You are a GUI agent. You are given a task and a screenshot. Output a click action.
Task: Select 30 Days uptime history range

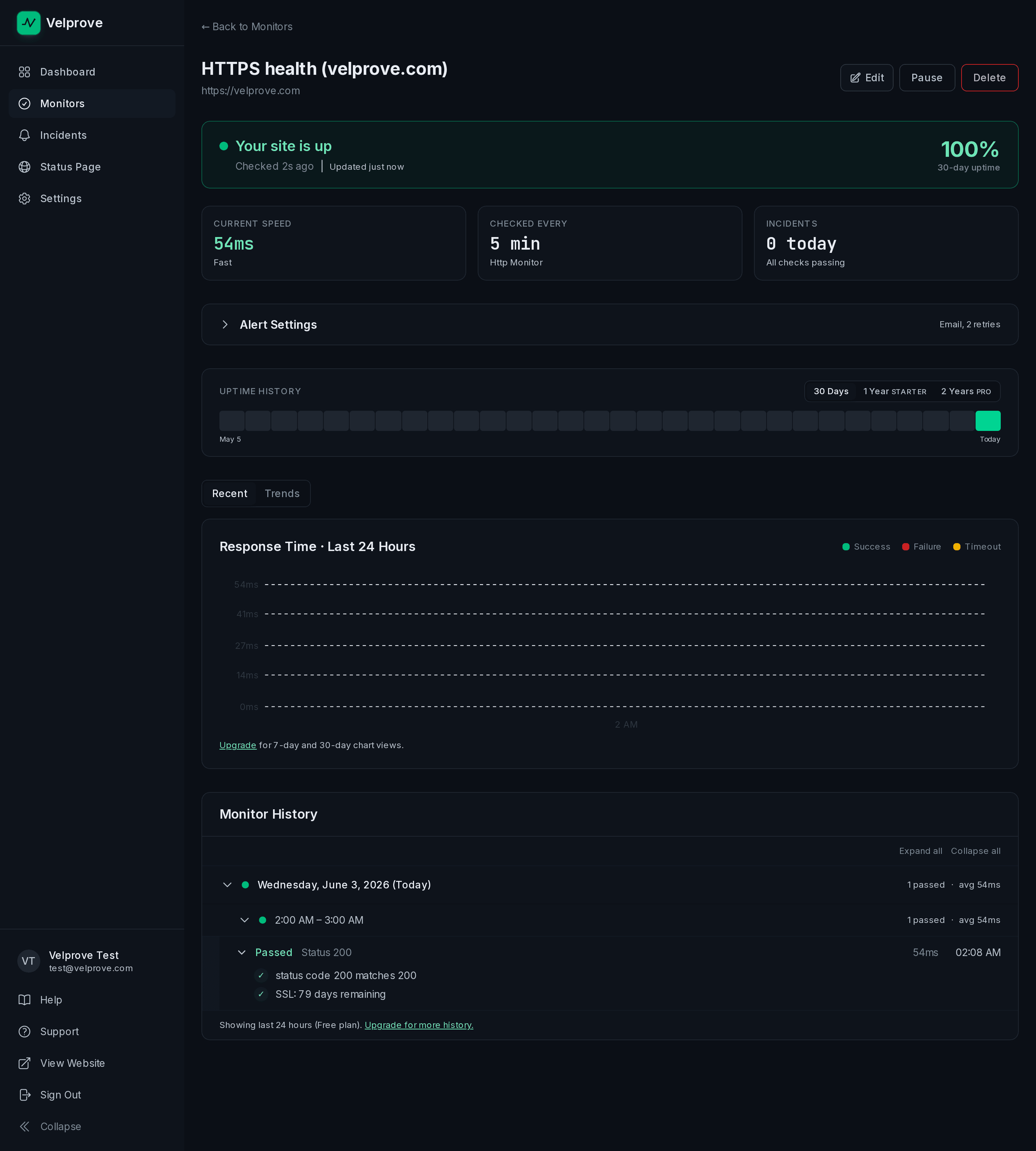[x=831, y=391]
